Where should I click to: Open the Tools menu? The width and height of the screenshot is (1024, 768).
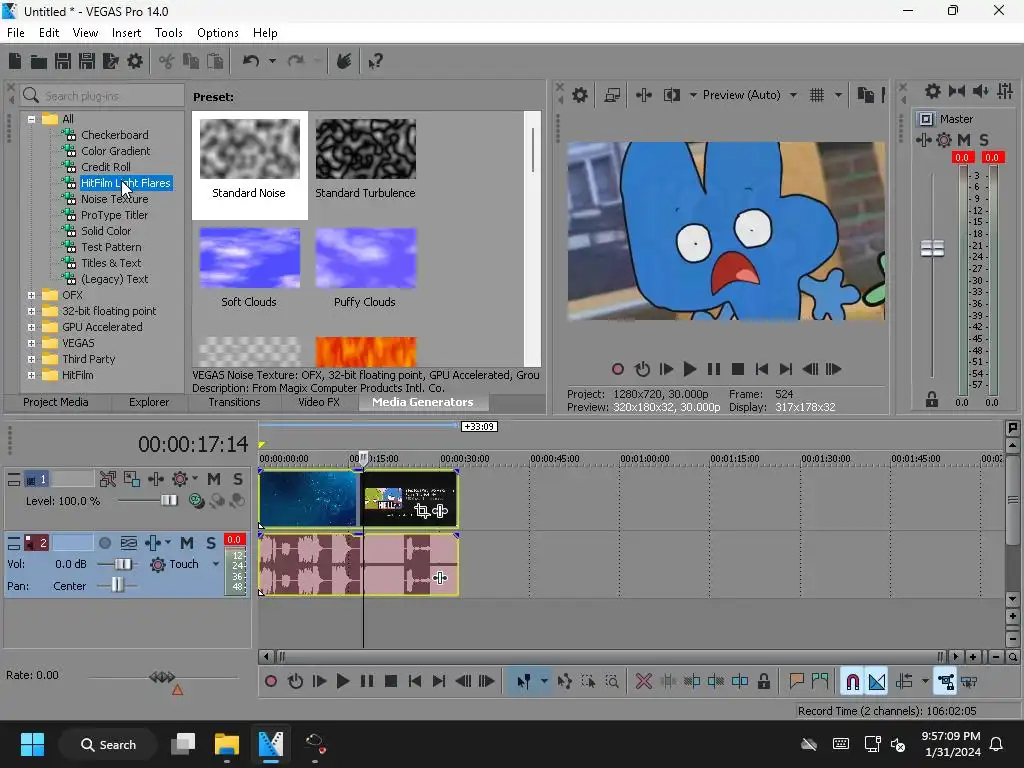168,33
